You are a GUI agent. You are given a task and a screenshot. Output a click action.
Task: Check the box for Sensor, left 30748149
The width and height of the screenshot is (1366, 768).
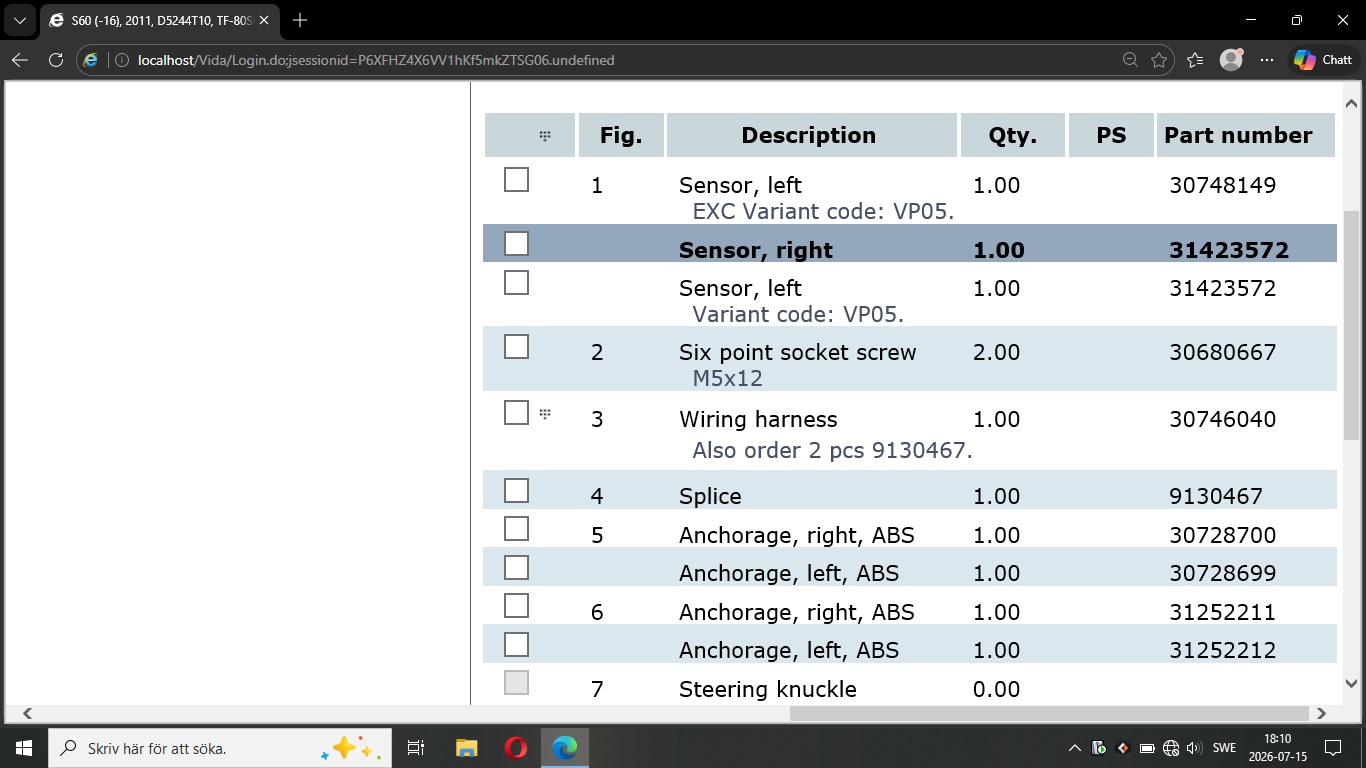(x=516, y=180)
